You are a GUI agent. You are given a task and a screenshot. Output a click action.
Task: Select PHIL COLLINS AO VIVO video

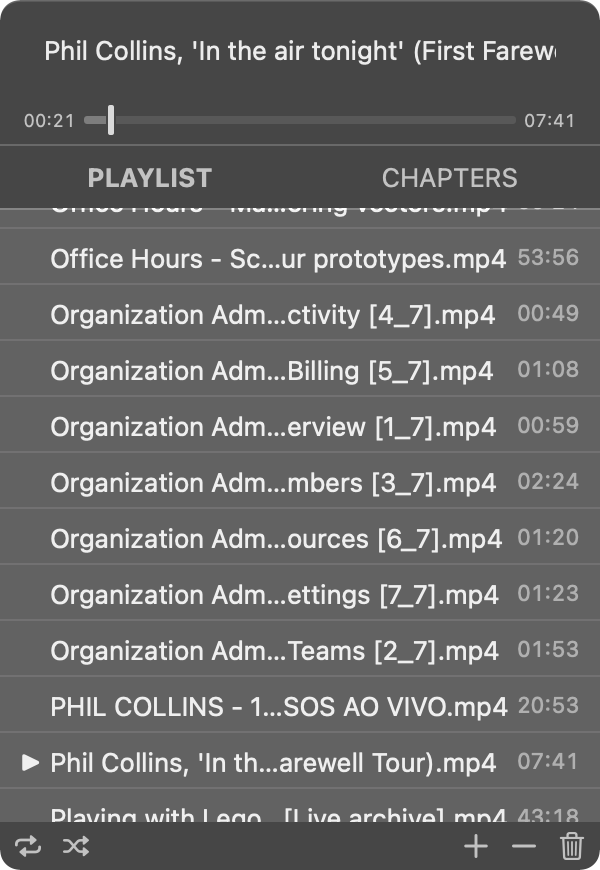[x=279, y=706]
